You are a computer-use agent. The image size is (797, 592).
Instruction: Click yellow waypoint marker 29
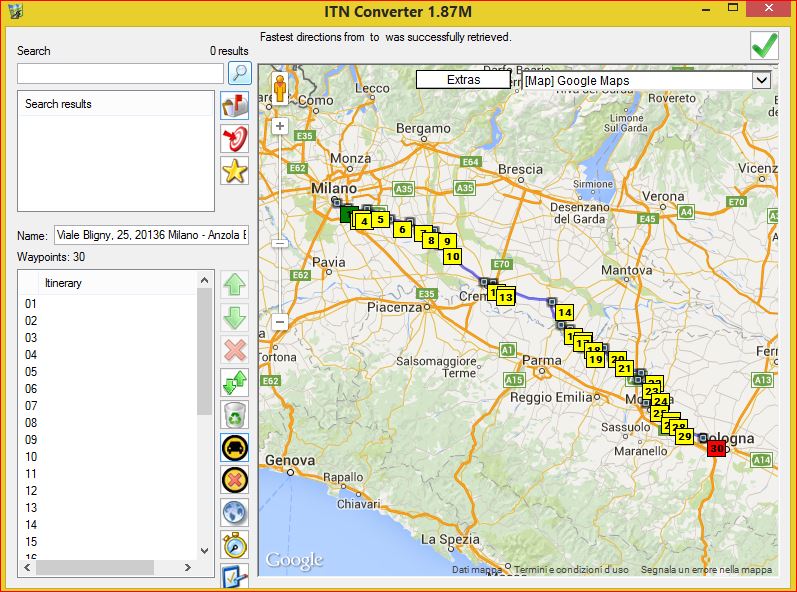click(685, 436)
